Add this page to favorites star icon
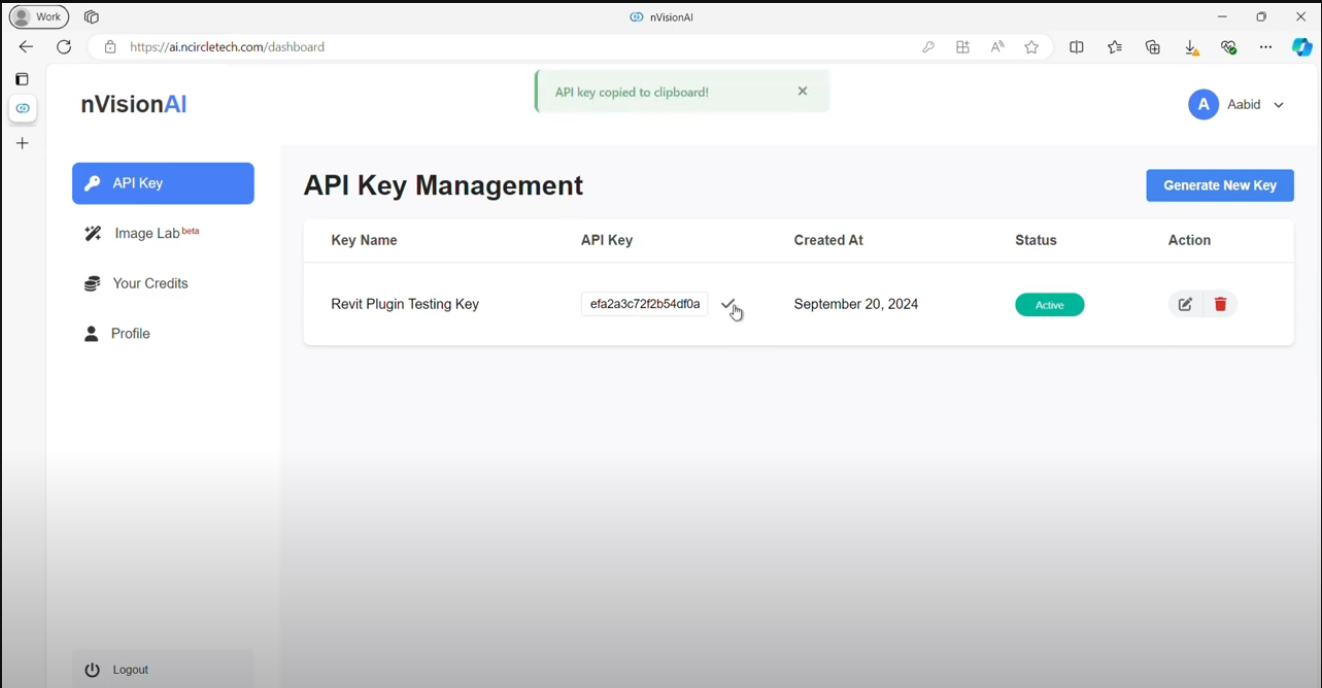 [1032, 47]
